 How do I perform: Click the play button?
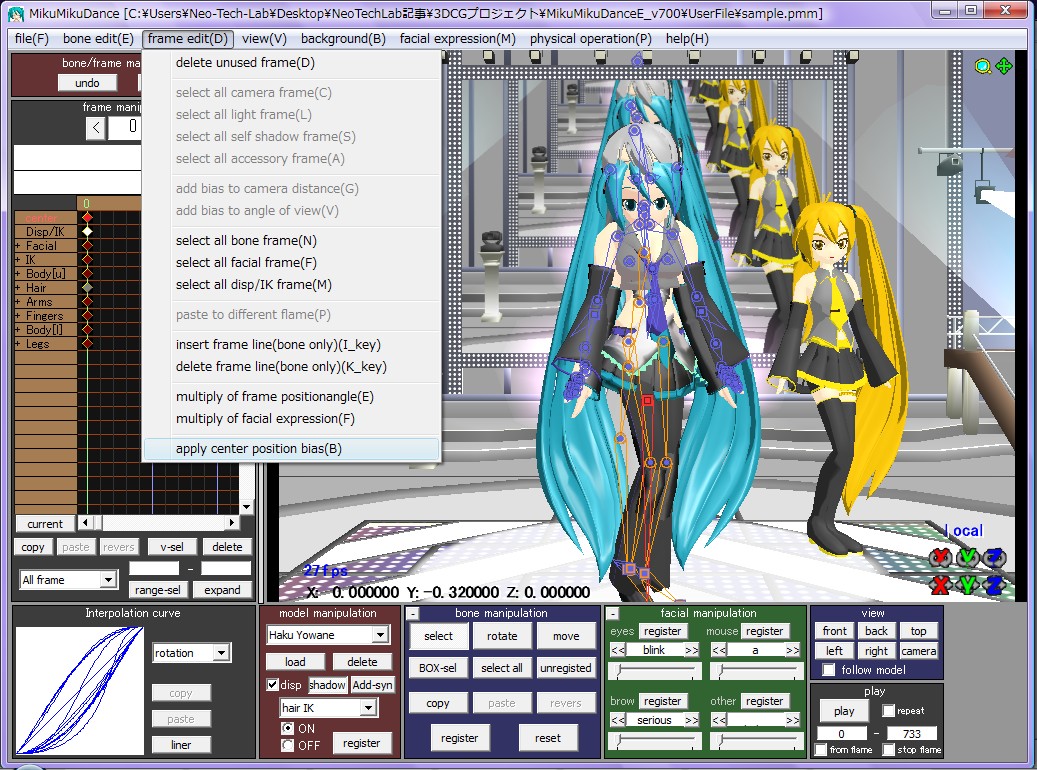click(844, 711)
